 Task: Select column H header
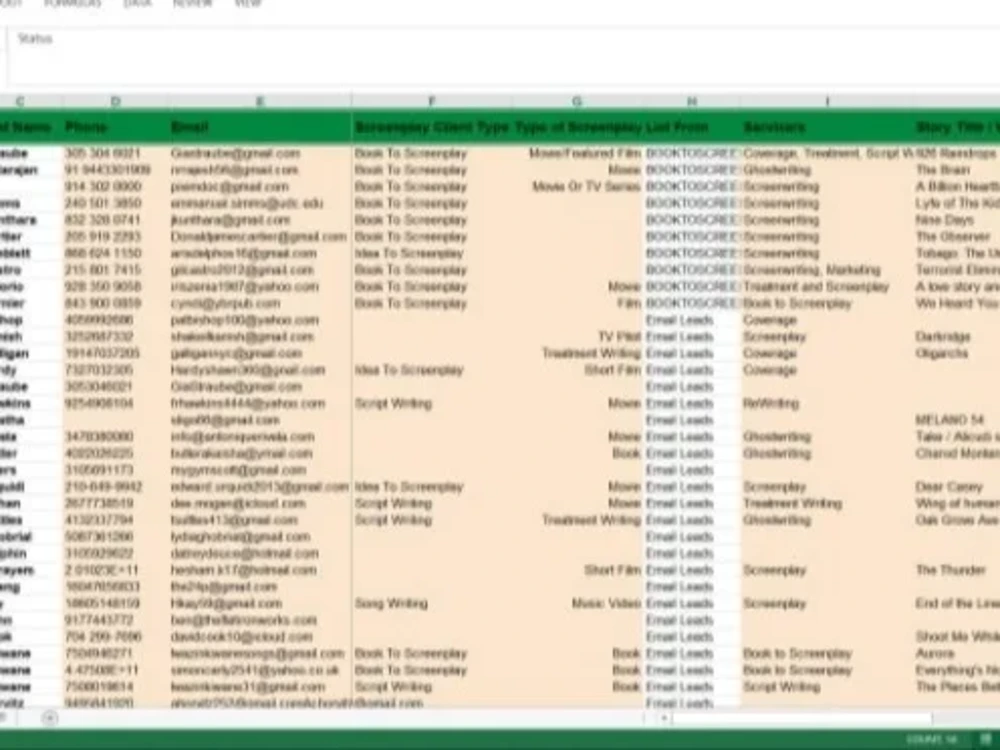[692, 101]
